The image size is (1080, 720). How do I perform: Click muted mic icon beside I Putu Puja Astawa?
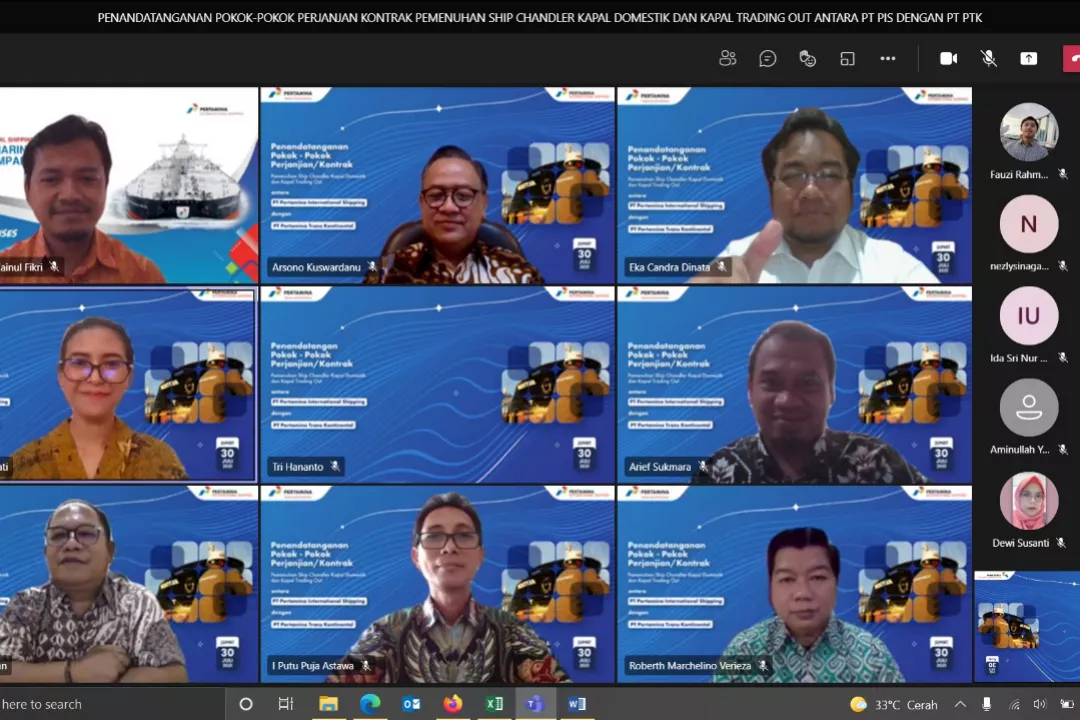(x=366, y=666)
